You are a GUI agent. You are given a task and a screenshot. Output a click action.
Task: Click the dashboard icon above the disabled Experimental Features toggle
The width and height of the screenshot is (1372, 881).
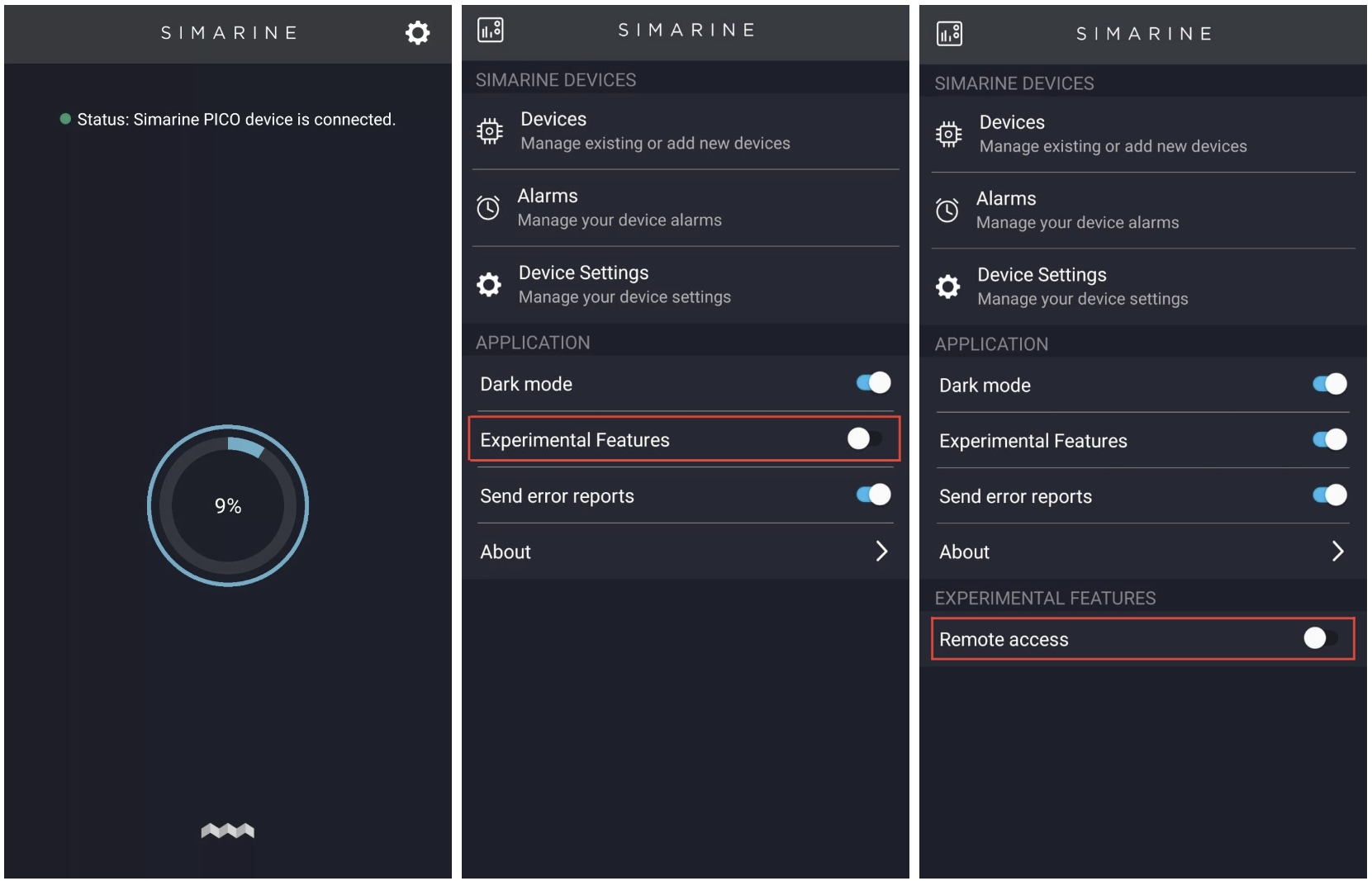coord(491,31)
